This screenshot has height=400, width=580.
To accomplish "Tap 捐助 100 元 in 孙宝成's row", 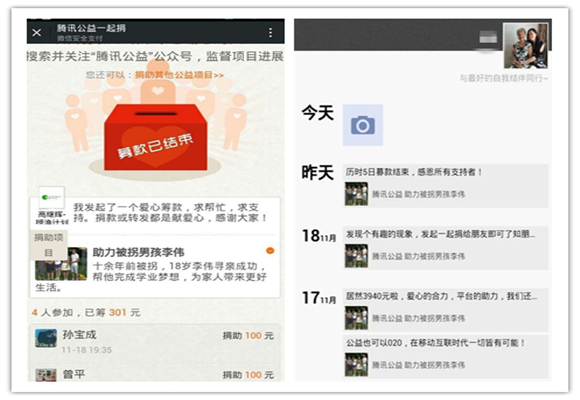I will tap(248, 336).
